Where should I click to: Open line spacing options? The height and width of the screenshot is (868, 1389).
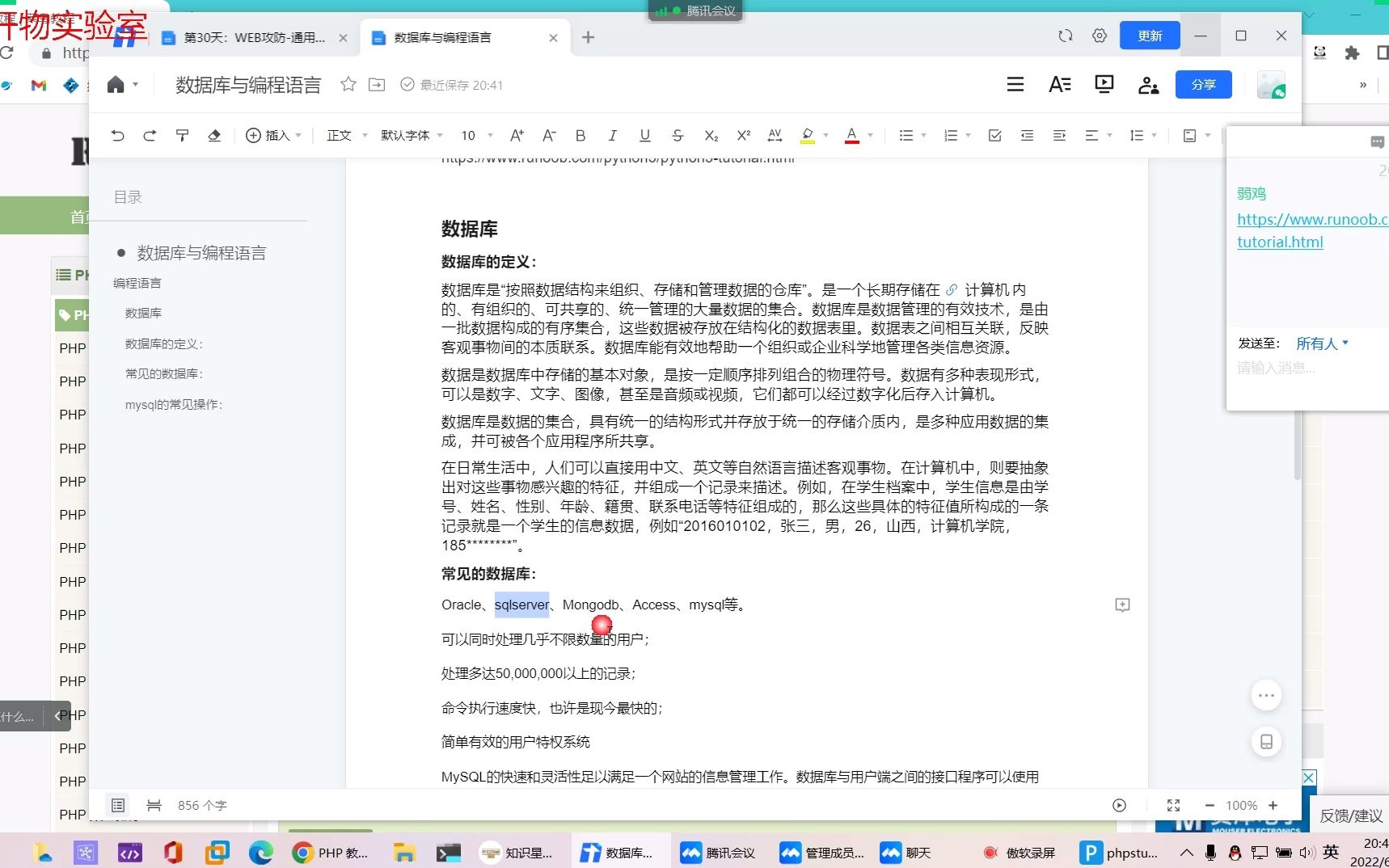click(1137, 136)
